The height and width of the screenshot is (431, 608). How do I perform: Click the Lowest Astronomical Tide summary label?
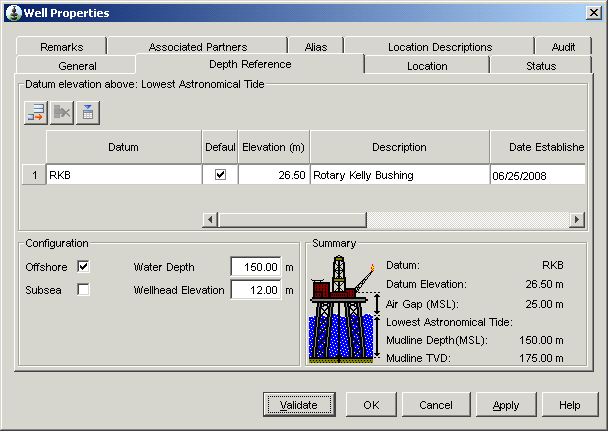(x=449, y=322)
